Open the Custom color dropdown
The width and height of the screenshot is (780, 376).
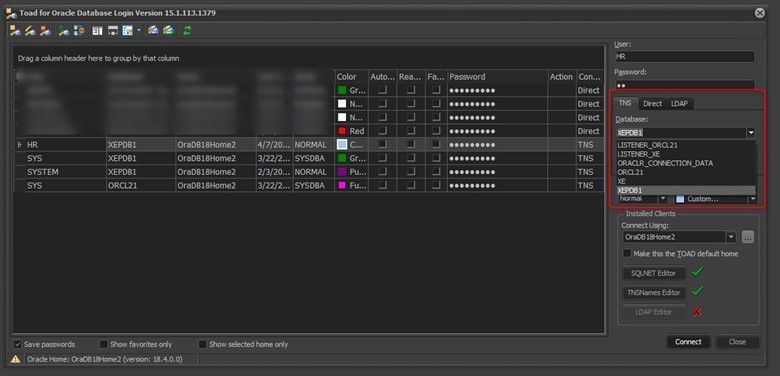(752, 198)
